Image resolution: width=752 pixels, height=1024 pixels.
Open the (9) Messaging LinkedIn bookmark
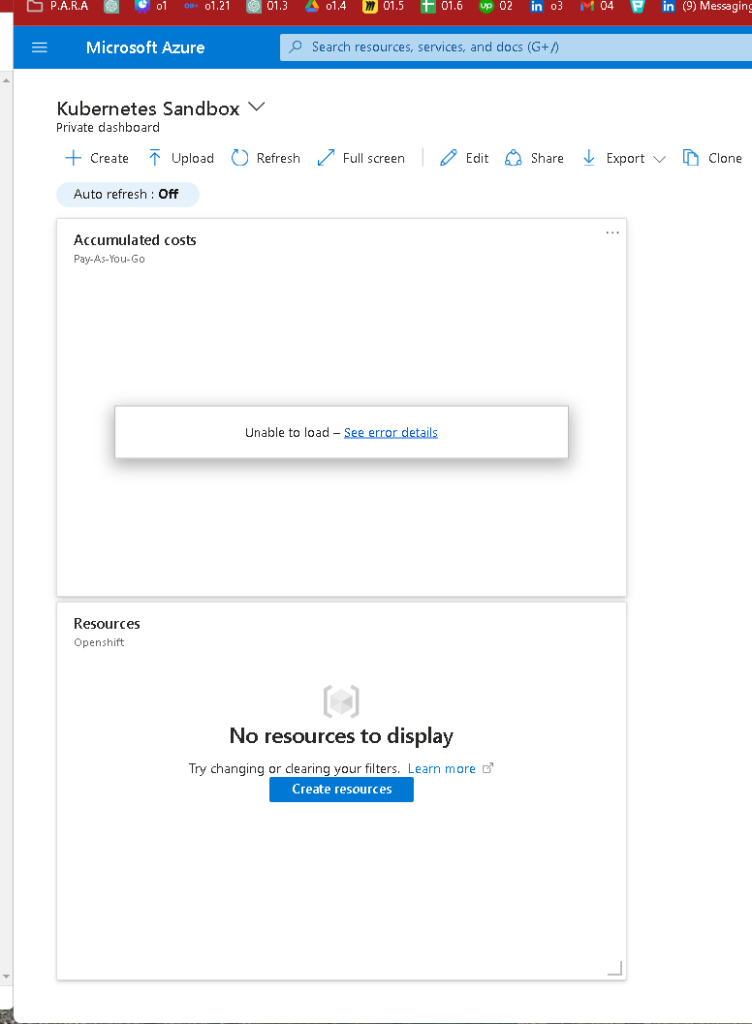706,6
